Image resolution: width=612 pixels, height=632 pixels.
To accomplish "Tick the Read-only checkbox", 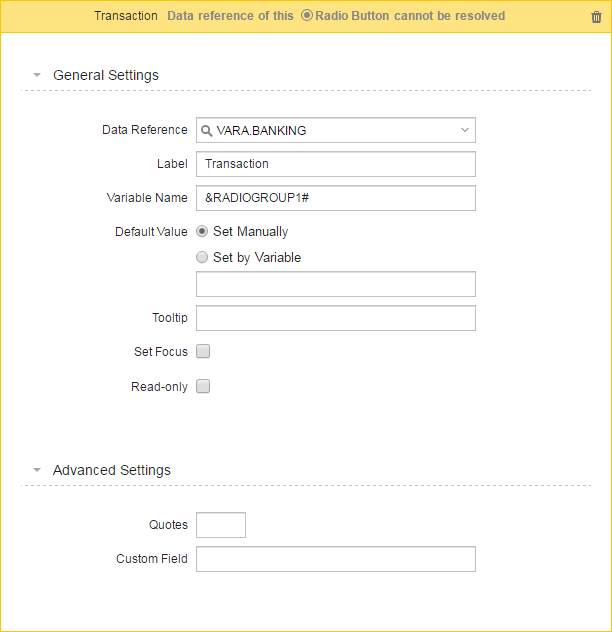I will pos(203,386).
